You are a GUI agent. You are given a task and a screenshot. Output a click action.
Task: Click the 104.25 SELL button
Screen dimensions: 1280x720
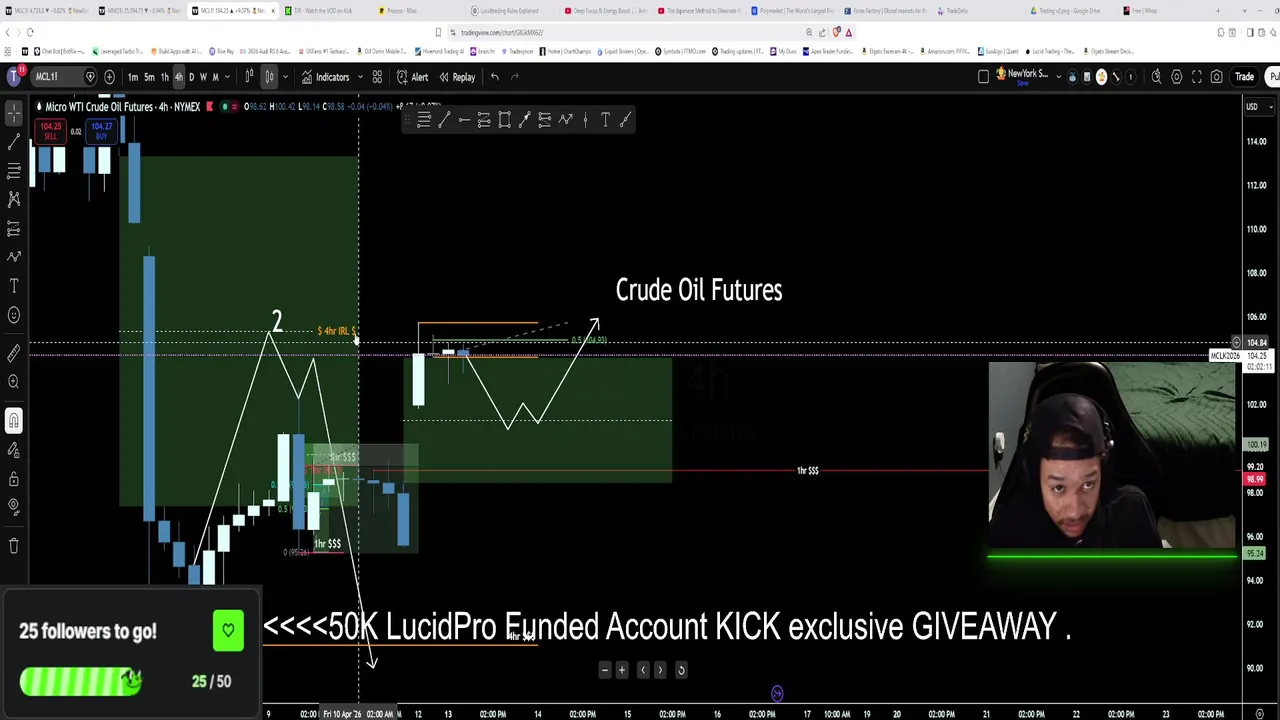[50, 131]
